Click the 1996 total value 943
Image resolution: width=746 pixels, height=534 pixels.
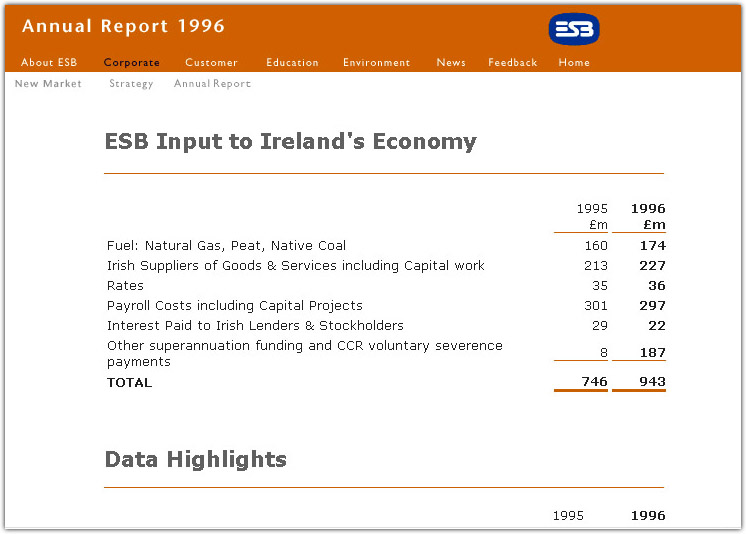coord(652,382)
